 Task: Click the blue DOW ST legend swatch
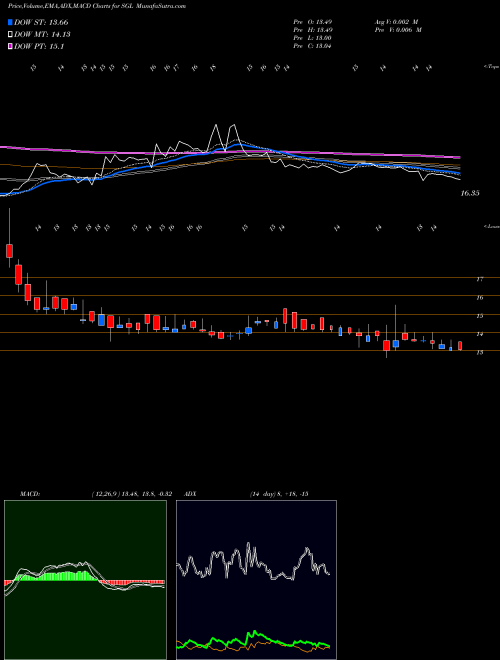pyautogui.click(x=11, y=22)
